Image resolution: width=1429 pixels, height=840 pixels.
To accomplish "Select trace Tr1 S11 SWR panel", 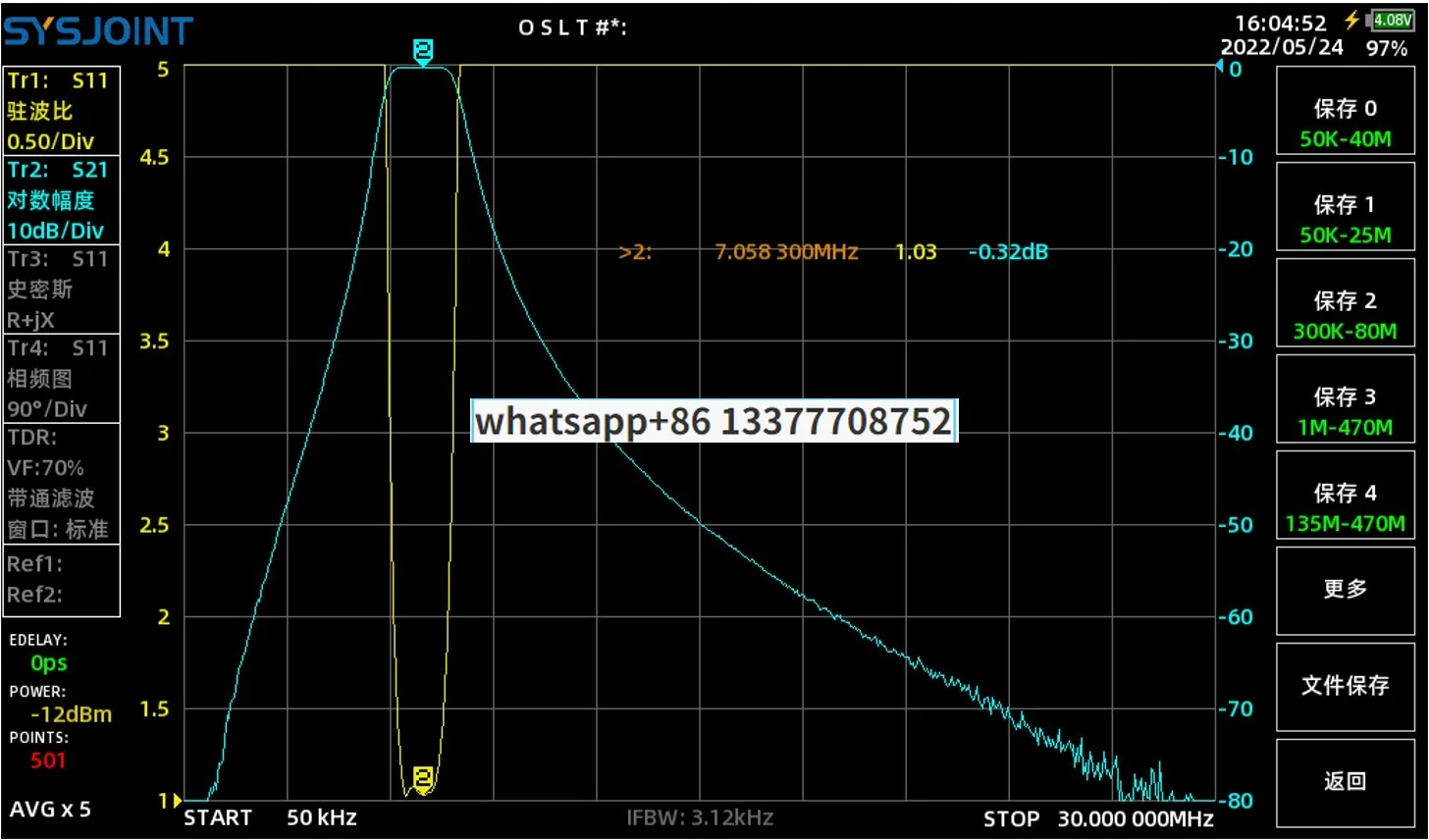I will click(x=62, y=111).
